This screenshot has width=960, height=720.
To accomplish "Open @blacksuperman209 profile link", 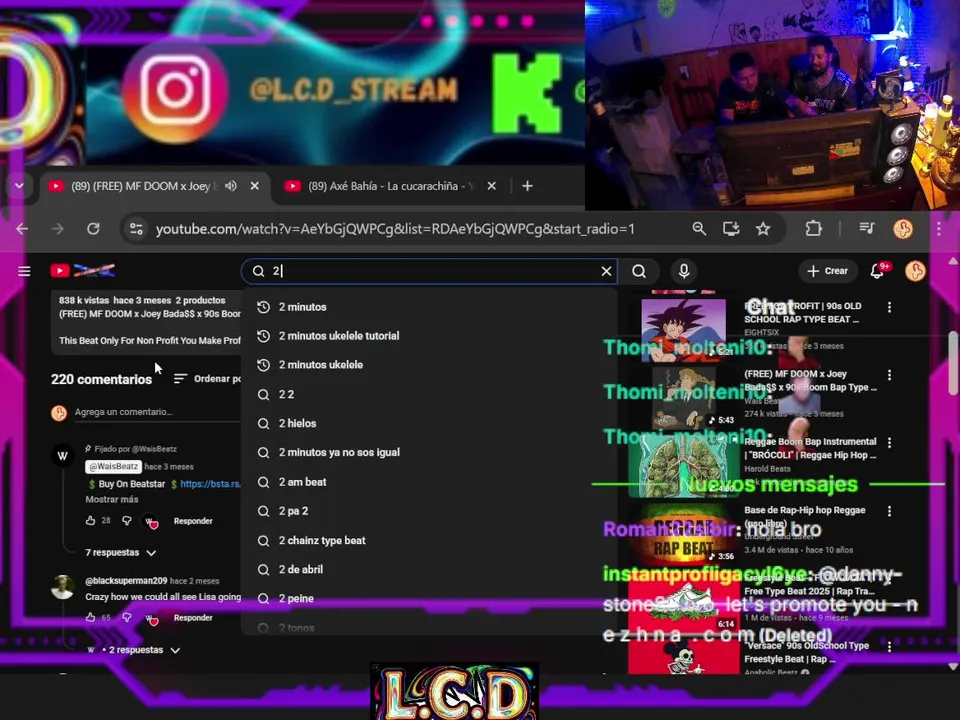I will [126, 580].
